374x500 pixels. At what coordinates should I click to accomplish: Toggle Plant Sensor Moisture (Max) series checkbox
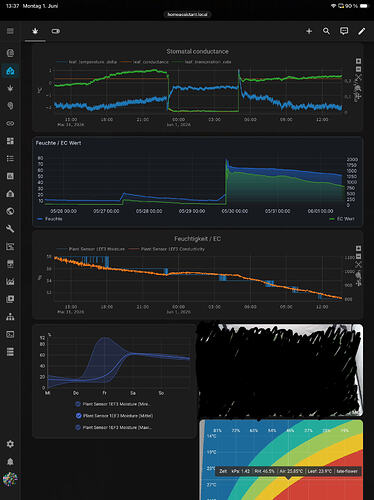pyautogui.click(x=78, y=427)
